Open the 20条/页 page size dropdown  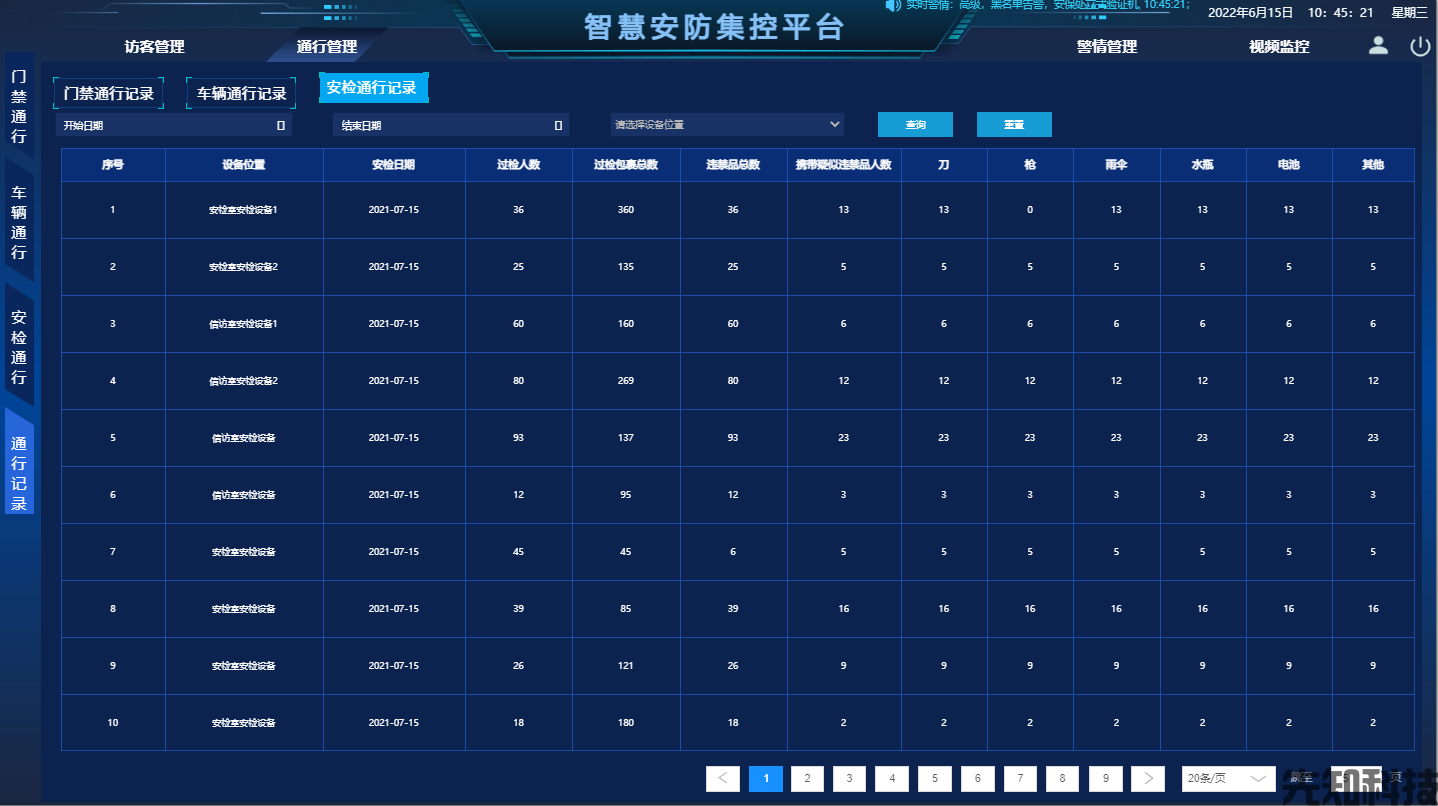tap(1227, 778)
